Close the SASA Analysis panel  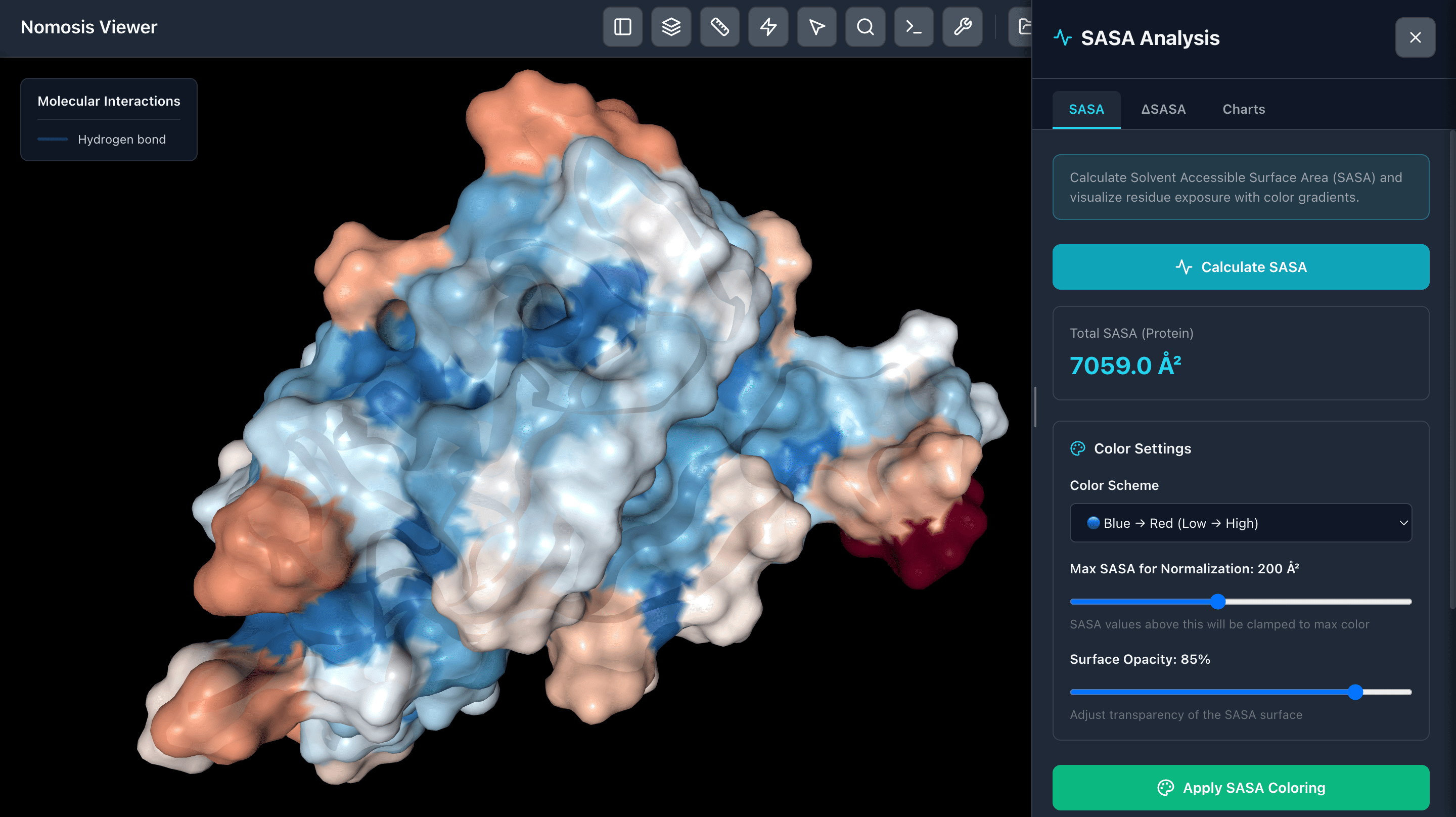tap(1415, 37)
